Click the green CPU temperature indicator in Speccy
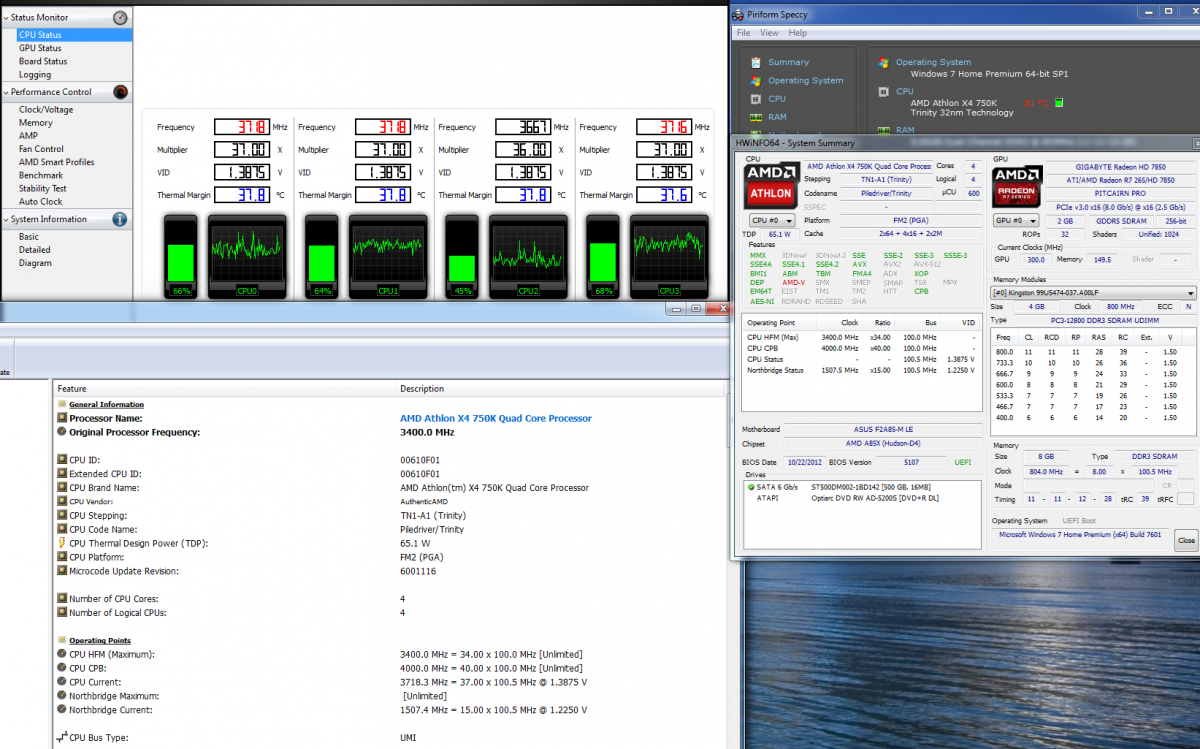 (x=1059, y=102)
